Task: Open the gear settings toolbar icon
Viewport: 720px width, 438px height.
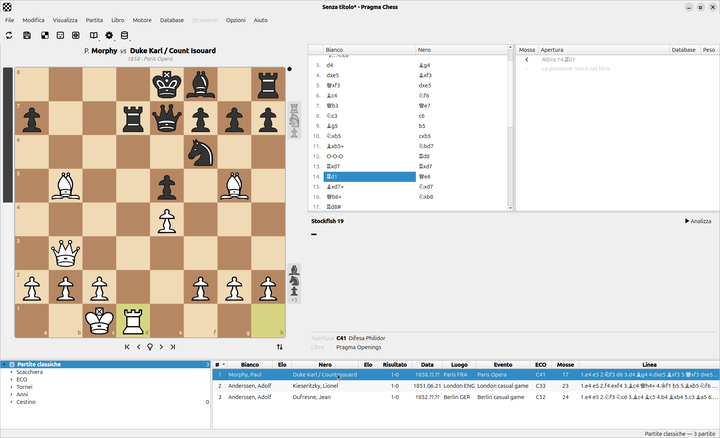Action: coord(109,35)
